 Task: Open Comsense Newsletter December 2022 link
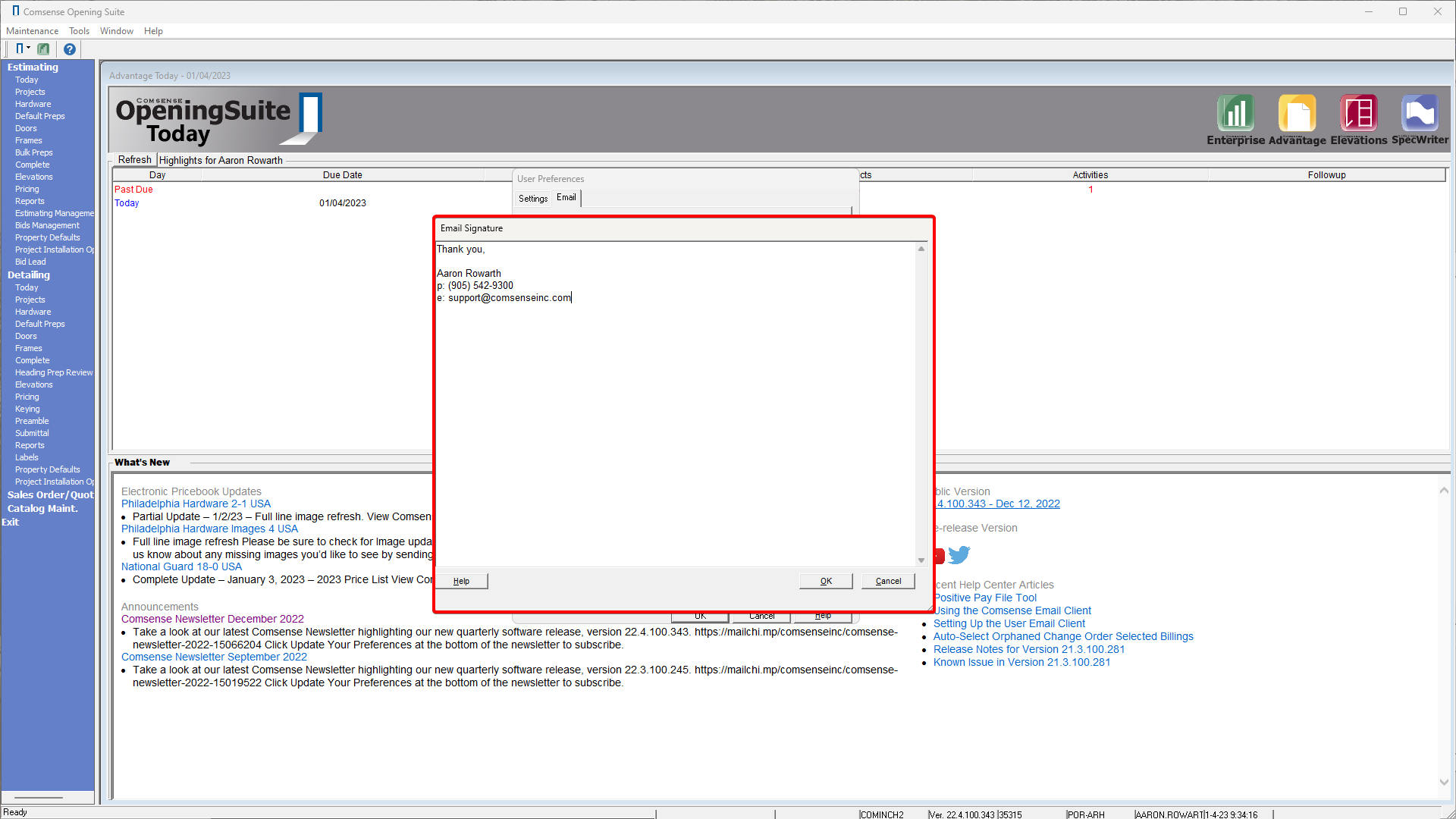[x=212, y=619]
